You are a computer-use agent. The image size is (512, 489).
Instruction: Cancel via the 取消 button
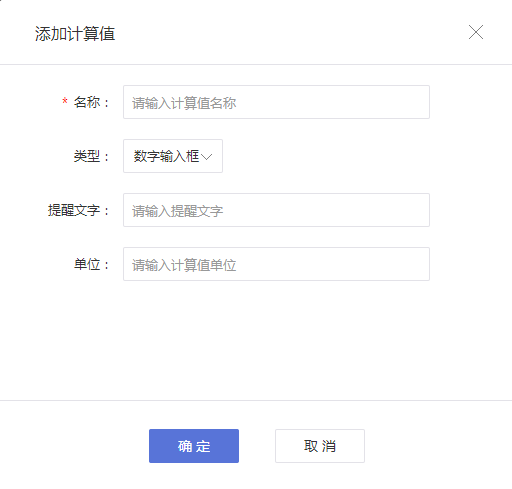point(320,446)
